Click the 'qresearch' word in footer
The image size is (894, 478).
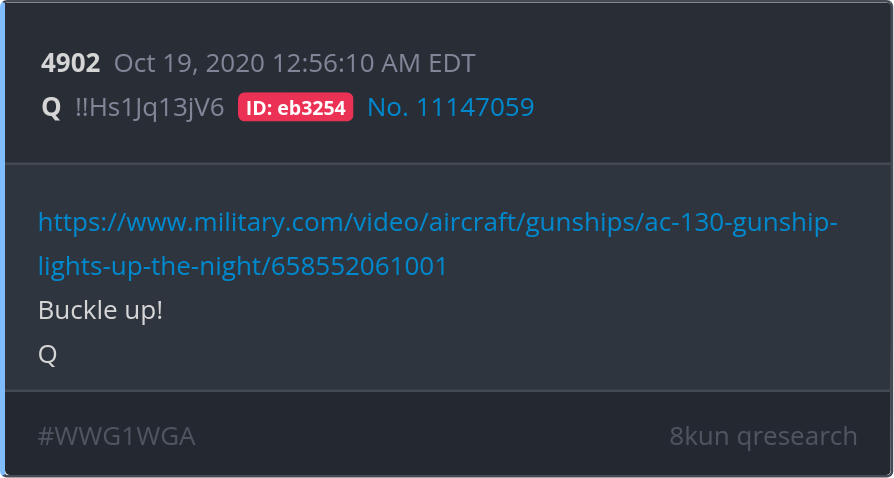[x=797, y=436]
